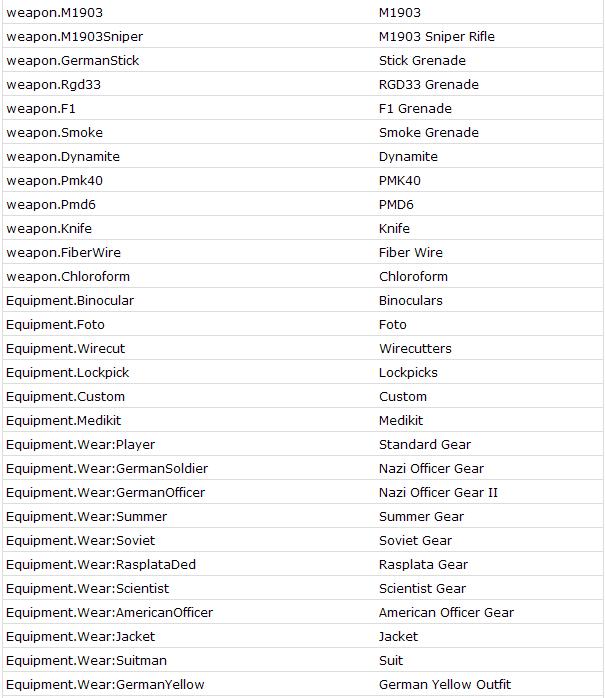Select the Wirecutters value cell
The height and width of the screenshot is (698, 605).
pos(415,349)
